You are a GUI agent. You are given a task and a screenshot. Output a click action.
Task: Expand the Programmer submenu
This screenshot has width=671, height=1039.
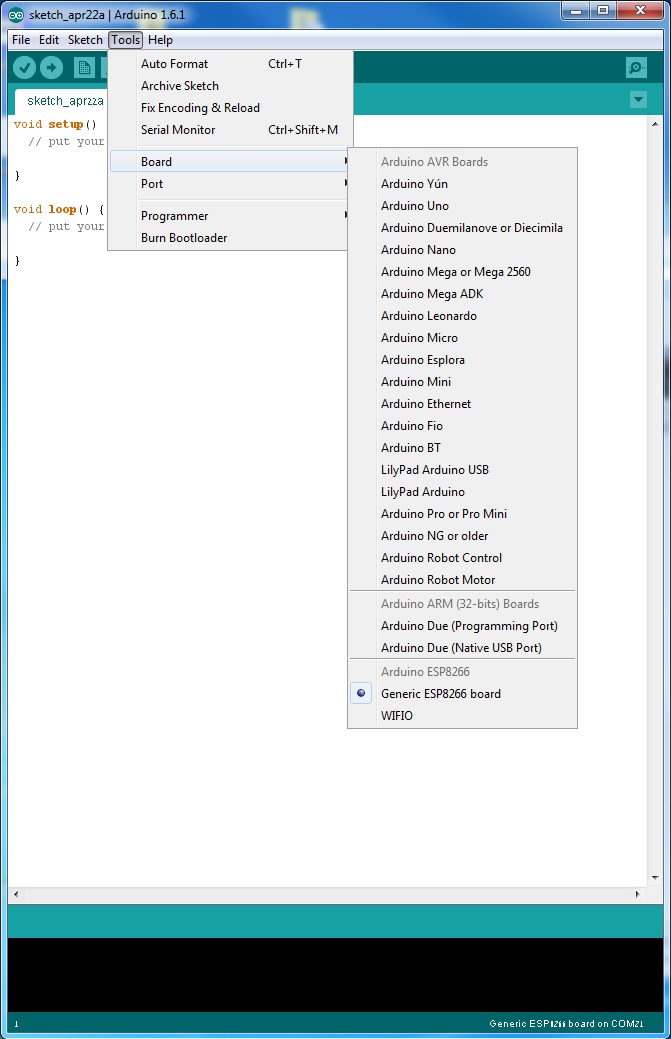229,215
